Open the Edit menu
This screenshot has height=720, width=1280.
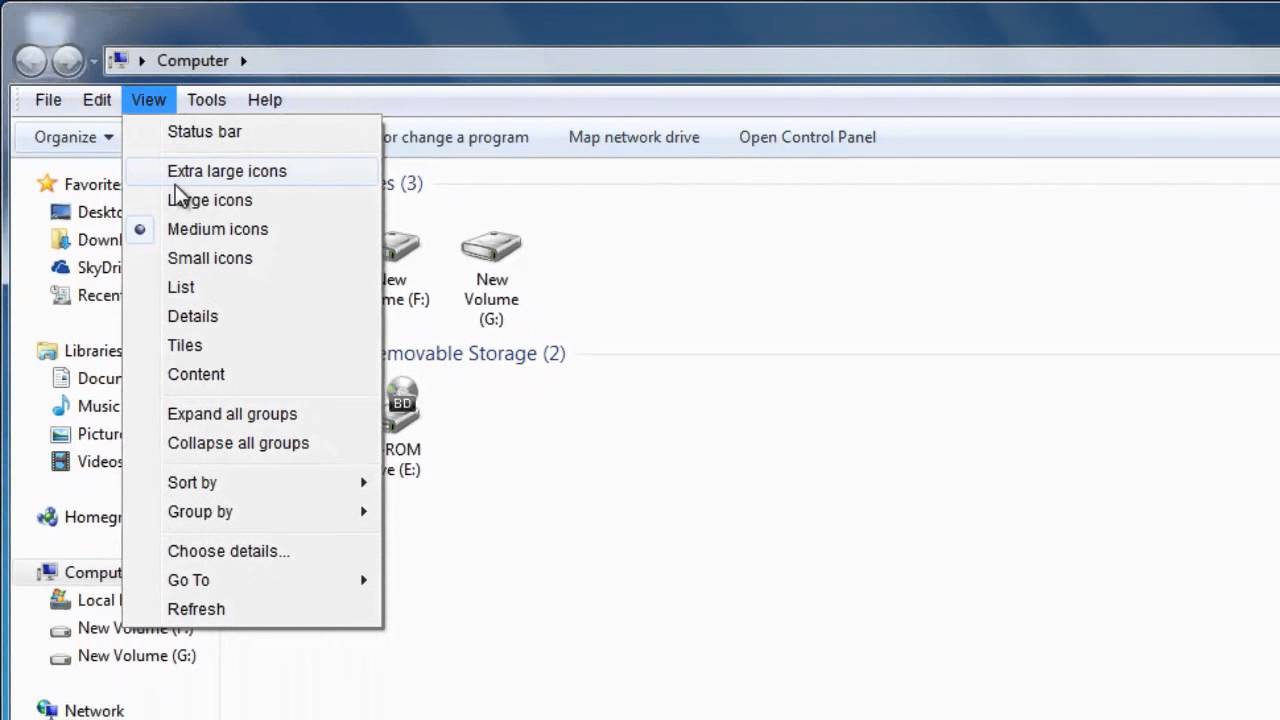tap(97, 100)
